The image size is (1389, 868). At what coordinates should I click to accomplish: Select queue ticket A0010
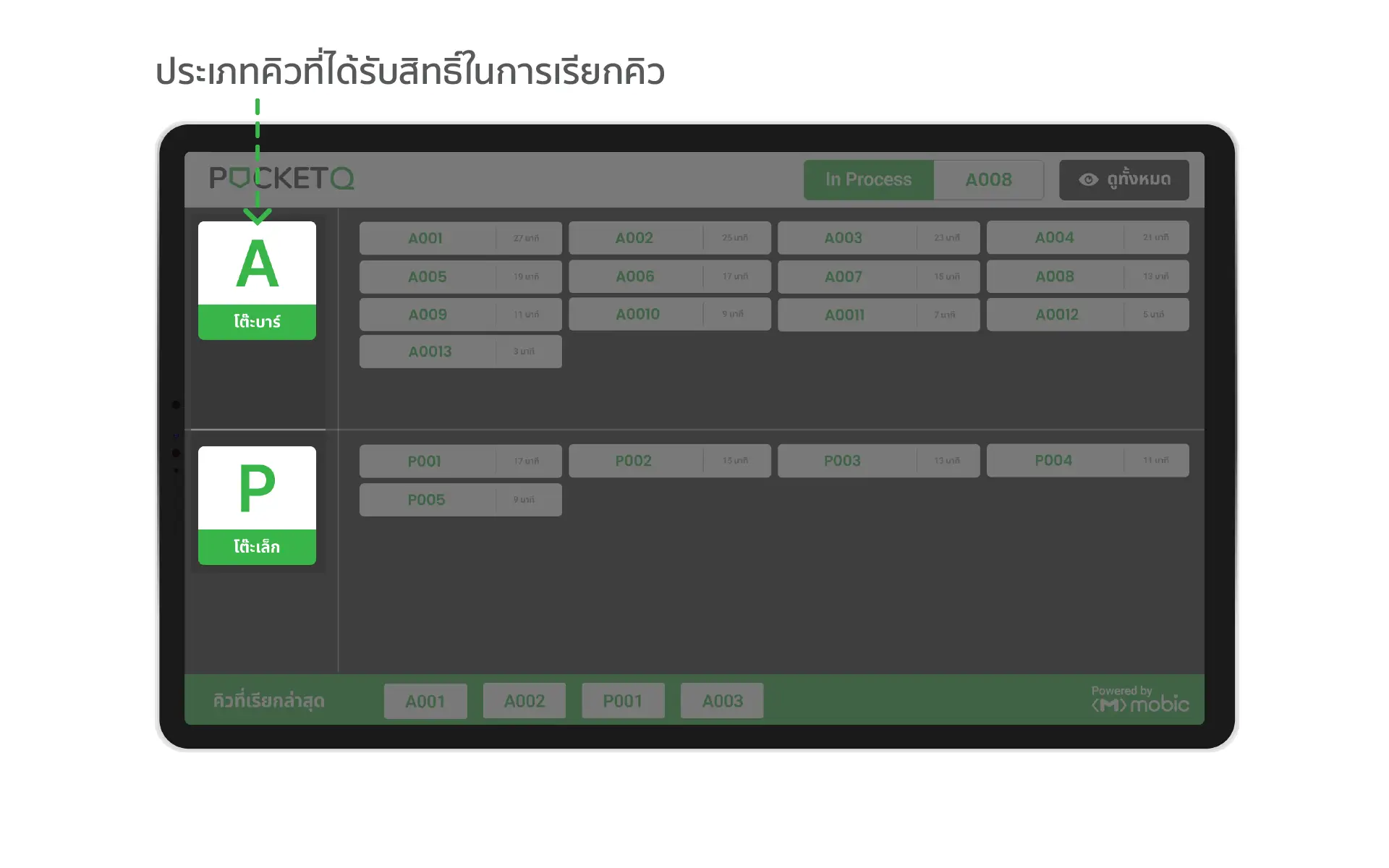[x=669, y=314]
